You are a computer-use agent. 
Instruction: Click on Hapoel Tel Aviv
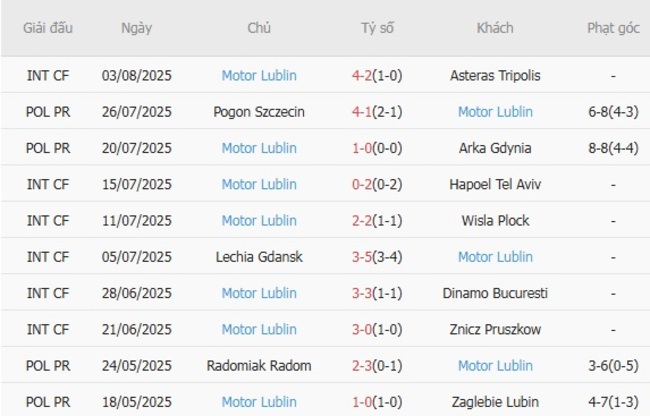[495, 184]
